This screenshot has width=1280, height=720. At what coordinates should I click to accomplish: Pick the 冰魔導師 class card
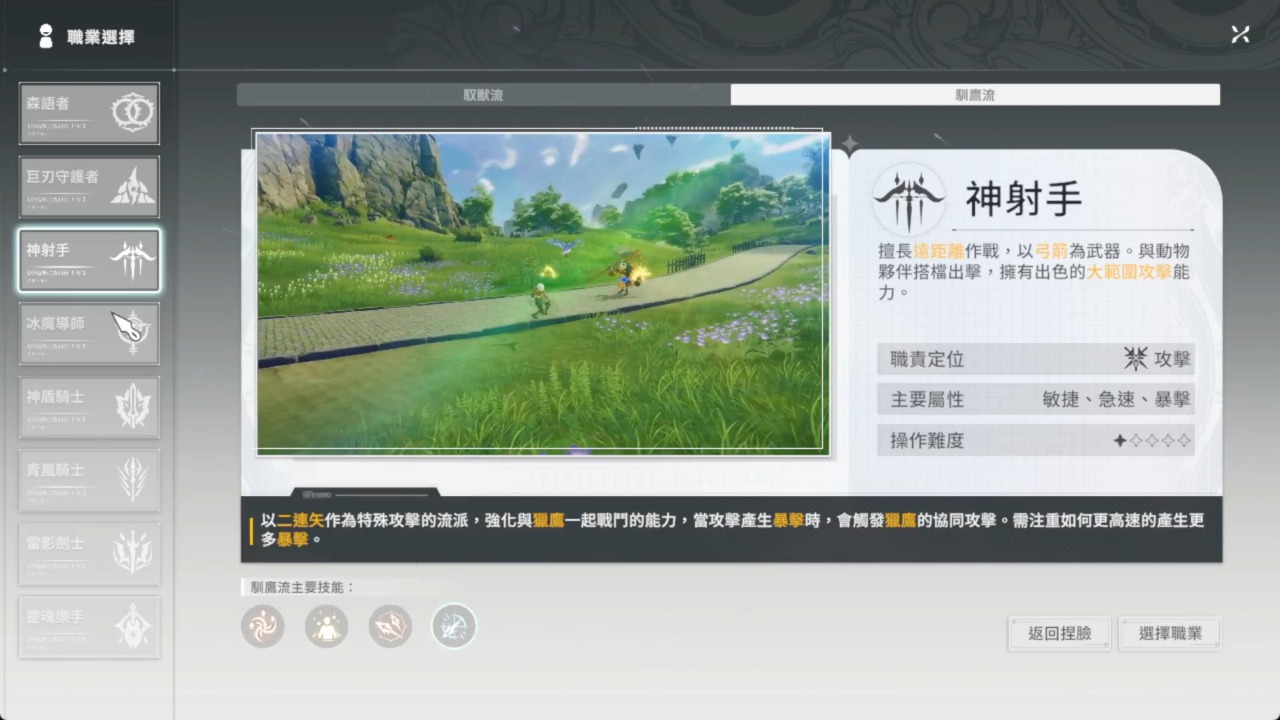click(x=89, y=333)
